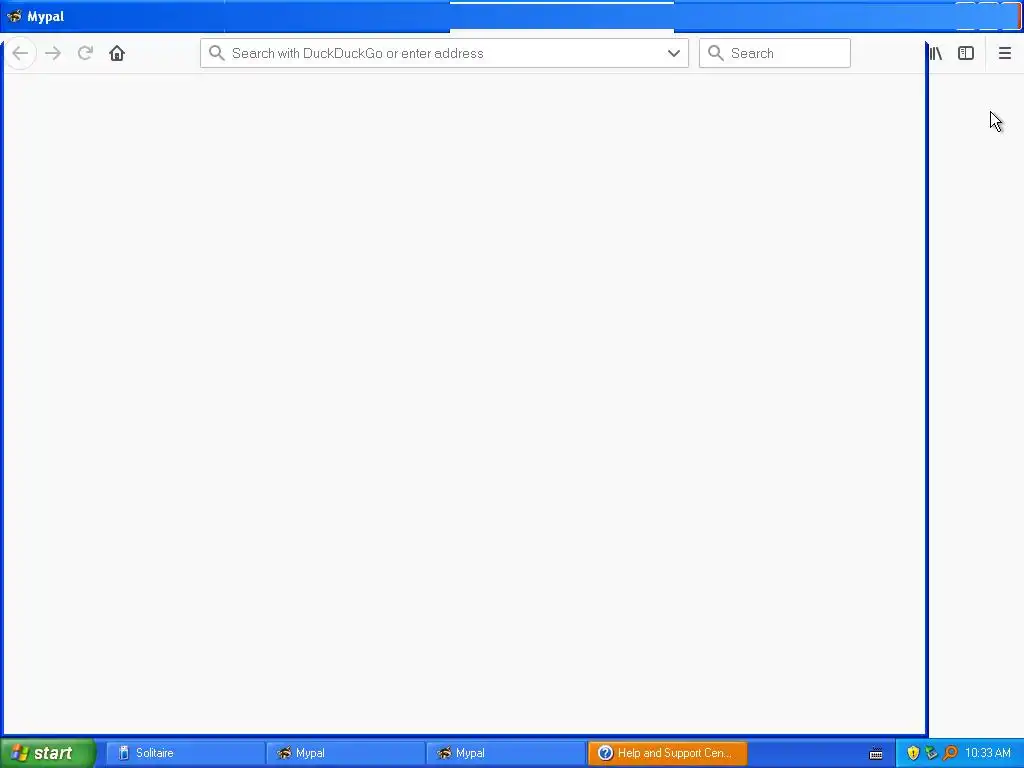Open the Windows start menu
This screenshot has height=768, width=1024.
(x=48, y=753)
